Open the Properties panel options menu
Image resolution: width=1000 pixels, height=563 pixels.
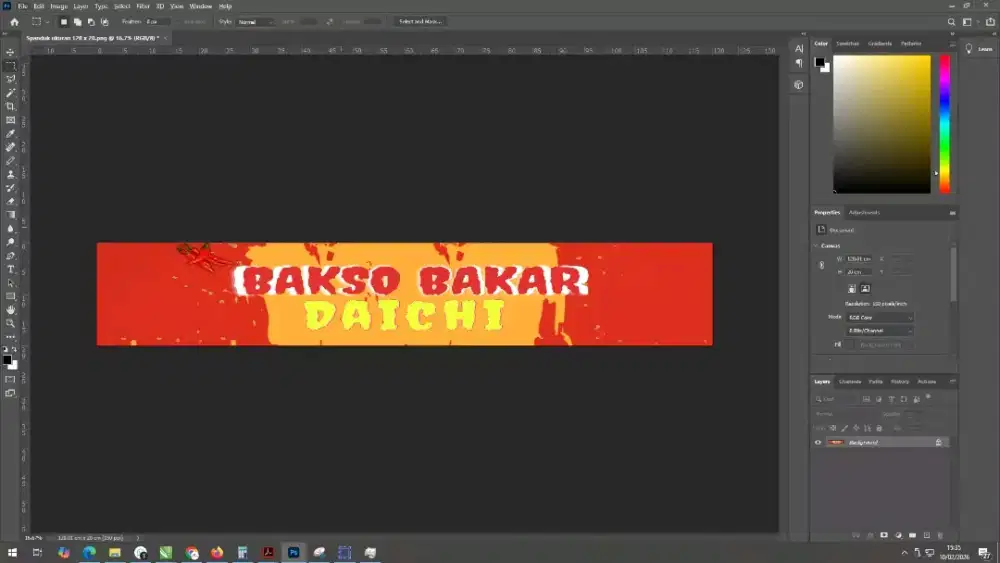click(x=952, y=213)
